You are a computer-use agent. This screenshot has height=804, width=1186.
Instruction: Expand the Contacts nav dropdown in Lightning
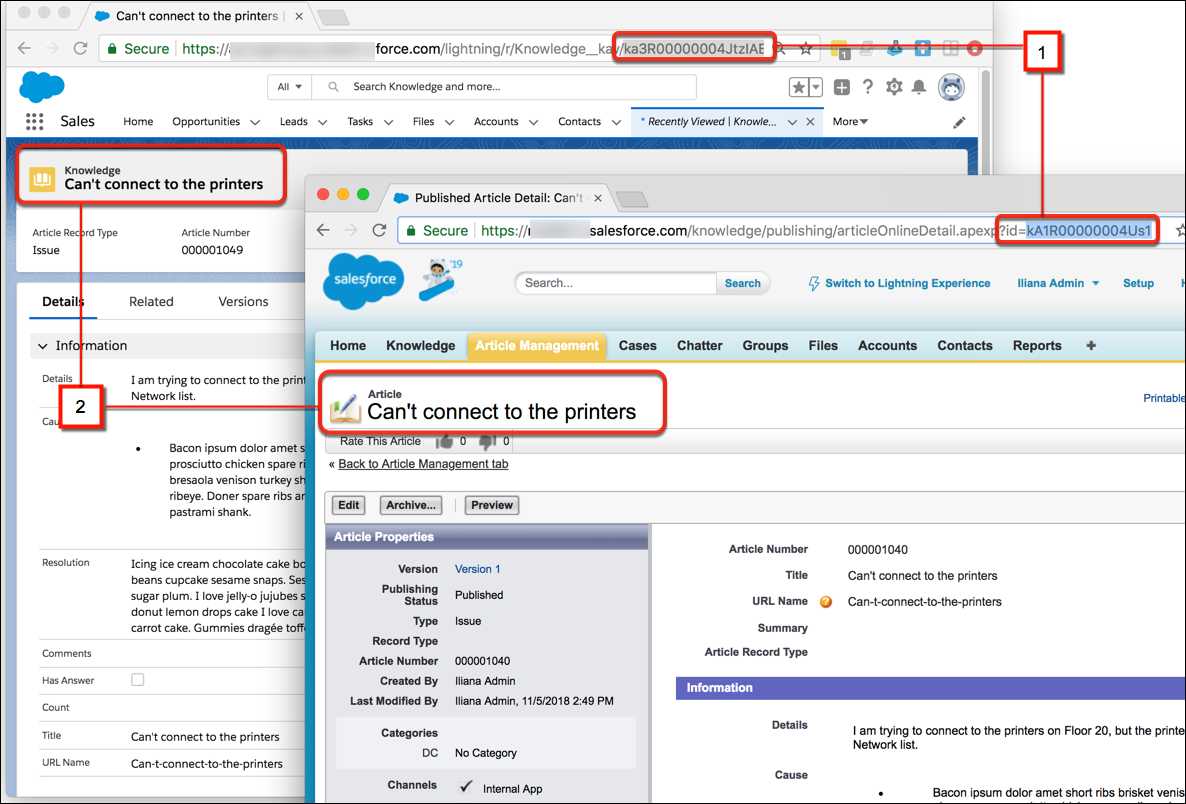[616, 122]
